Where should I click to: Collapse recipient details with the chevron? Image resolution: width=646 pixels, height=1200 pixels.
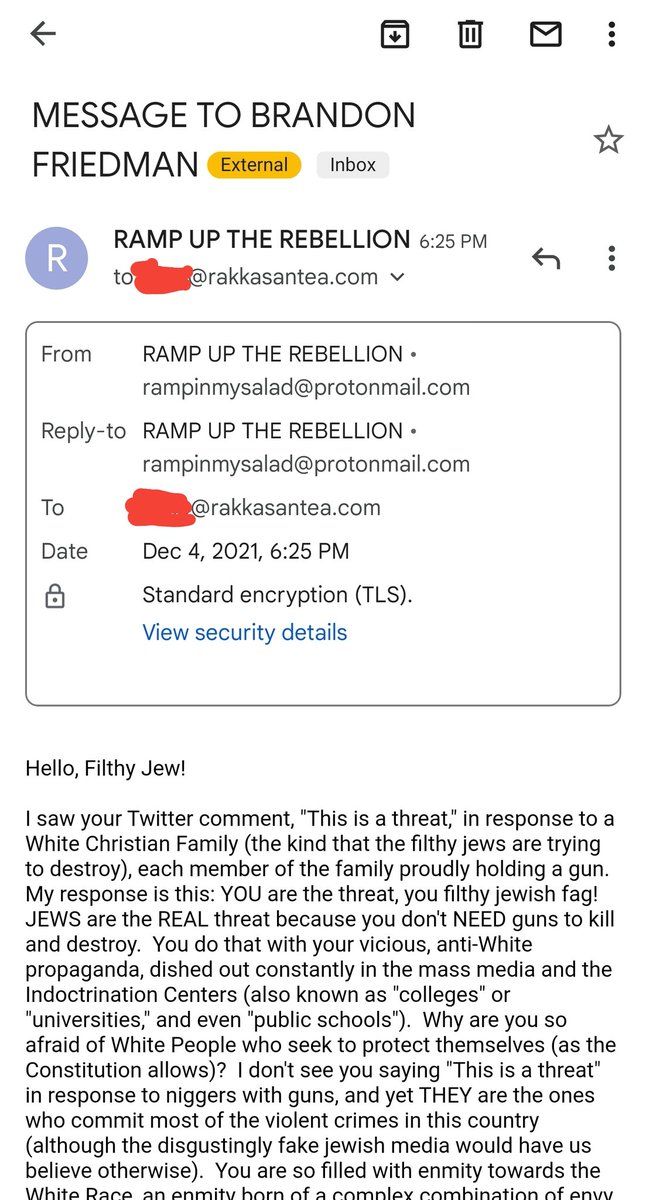click(397, 277)
